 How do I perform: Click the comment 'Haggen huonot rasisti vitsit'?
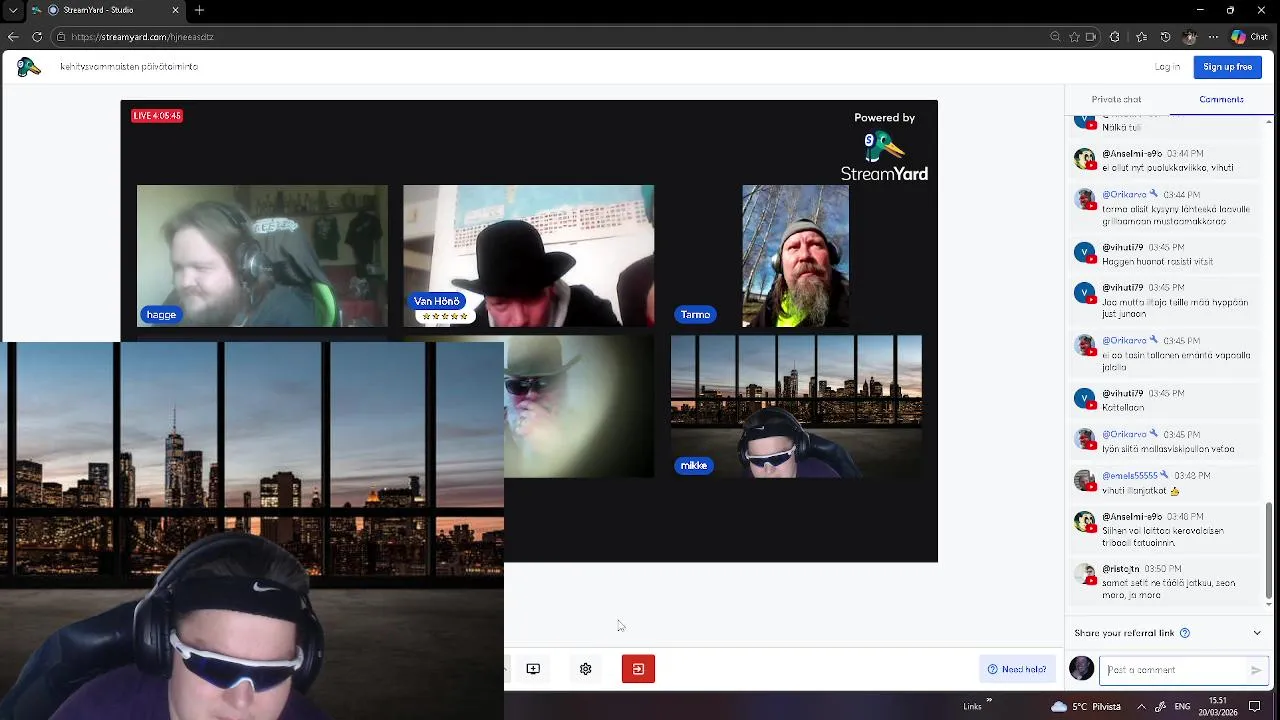pyautogui.click(x=1158, y=262)
